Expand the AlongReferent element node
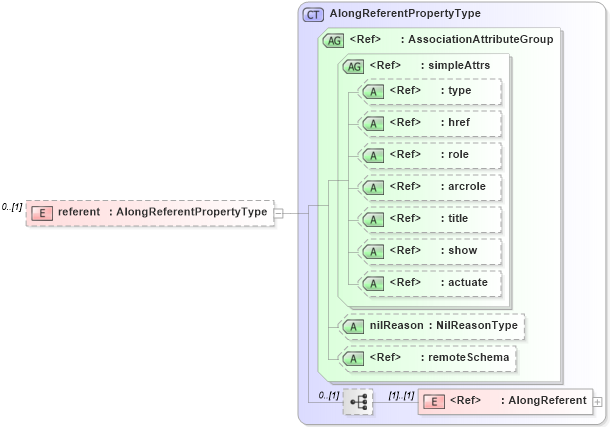The width and height of the screenshot is (610, 427). tap(598, 402)
